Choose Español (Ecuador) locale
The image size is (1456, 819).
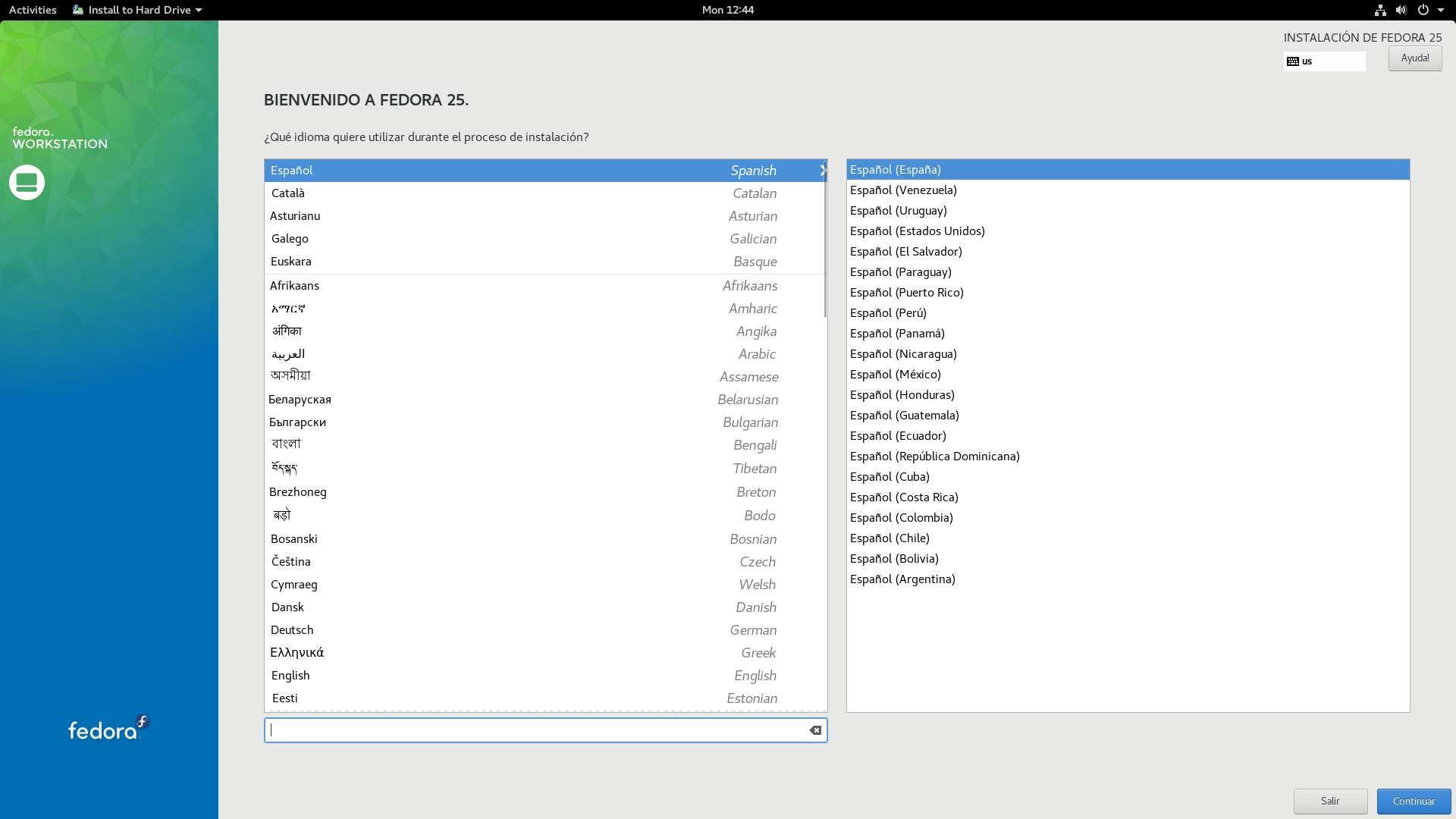[1128, 436]
